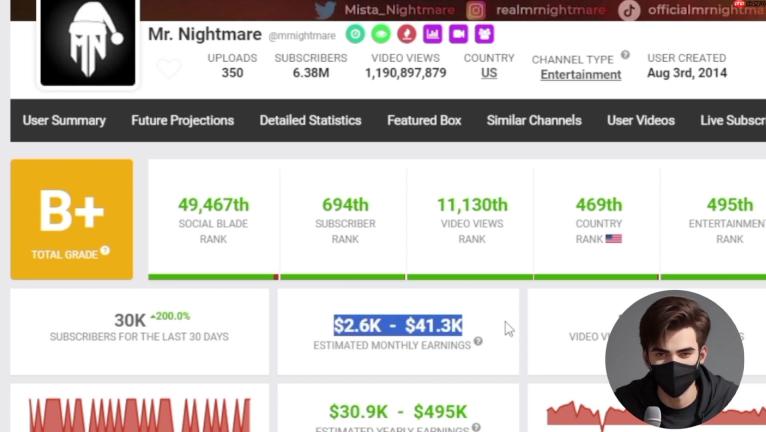This screenshot has height=432, width=766.
Task: Click the Channel Type help icon
Action: 625,55
